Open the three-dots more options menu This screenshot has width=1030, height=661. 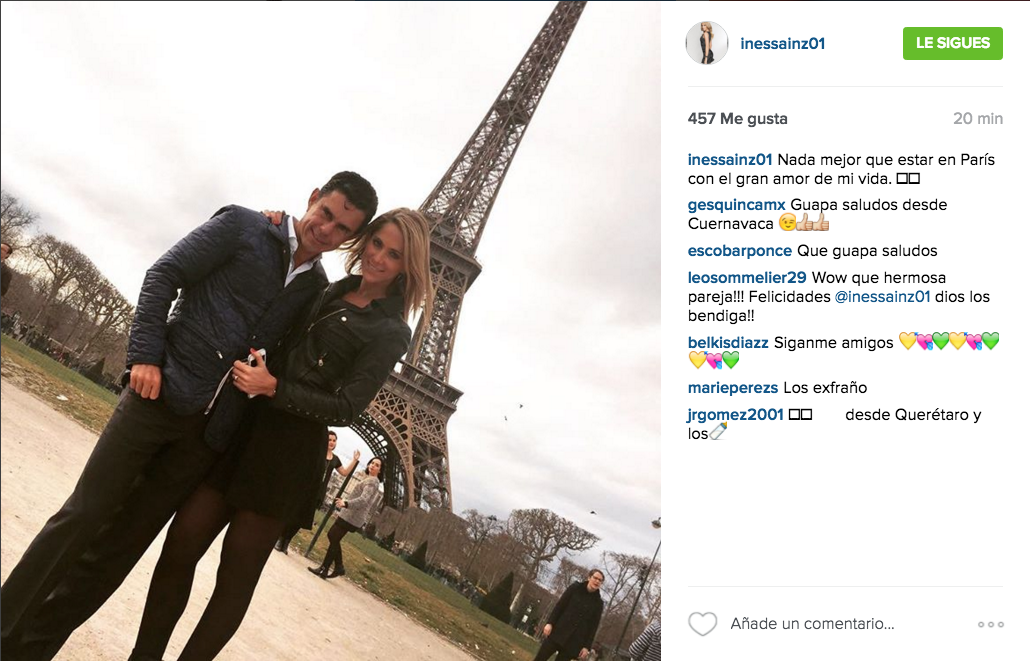point(991,624)
